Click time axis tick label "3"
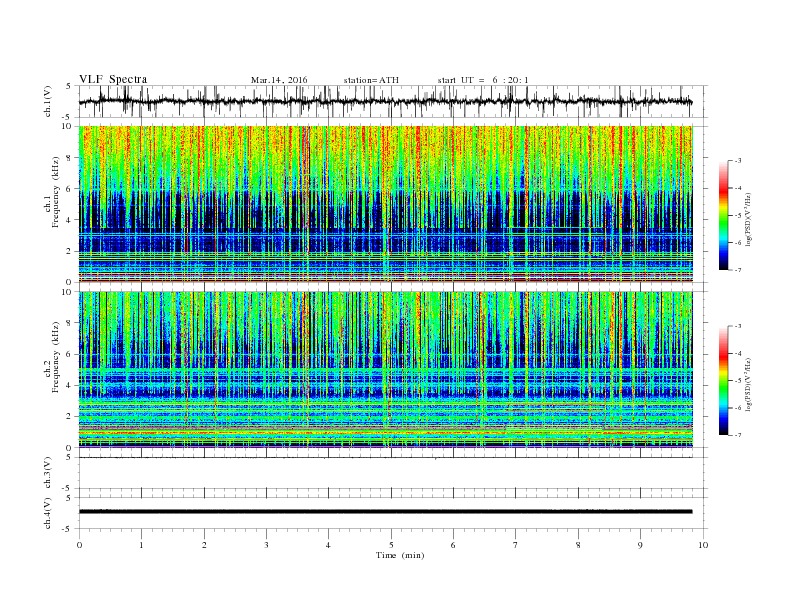This screenshot has width=792, height=612. [266, 545]
